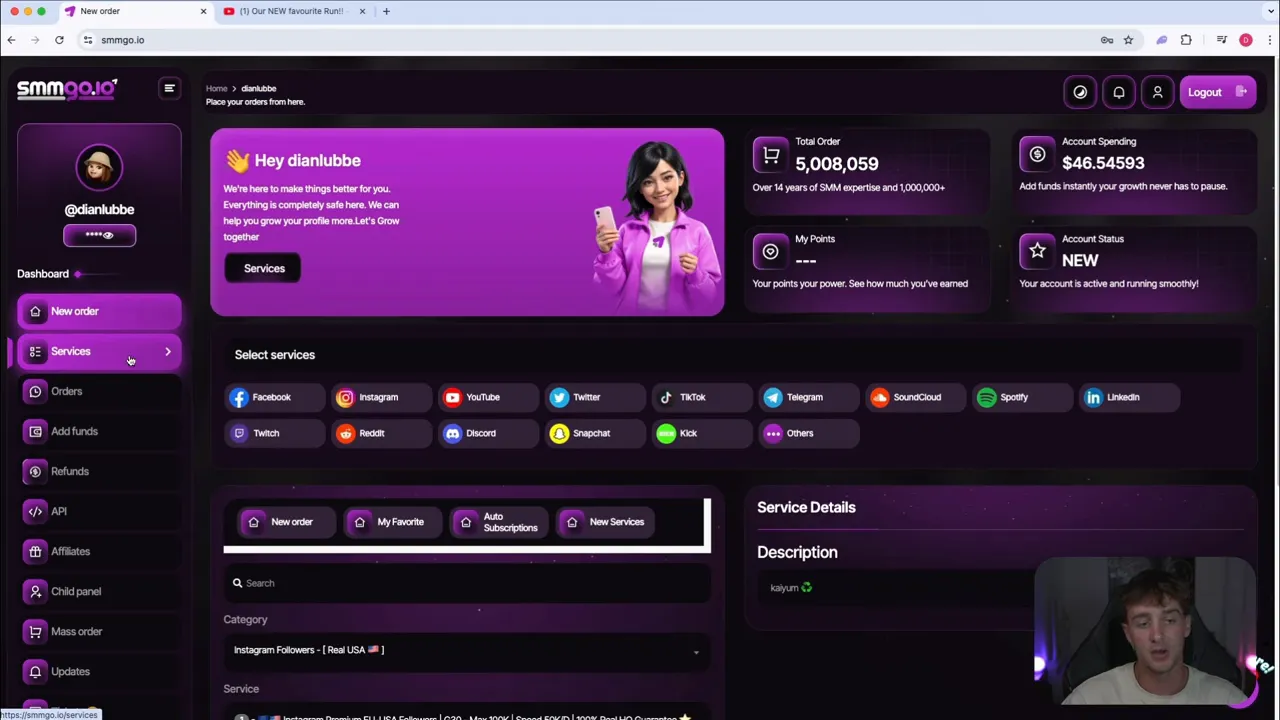Open the Child panel icon
Image resolution: width=1280 pixels, height=720 pixels.
pos(35,591)
